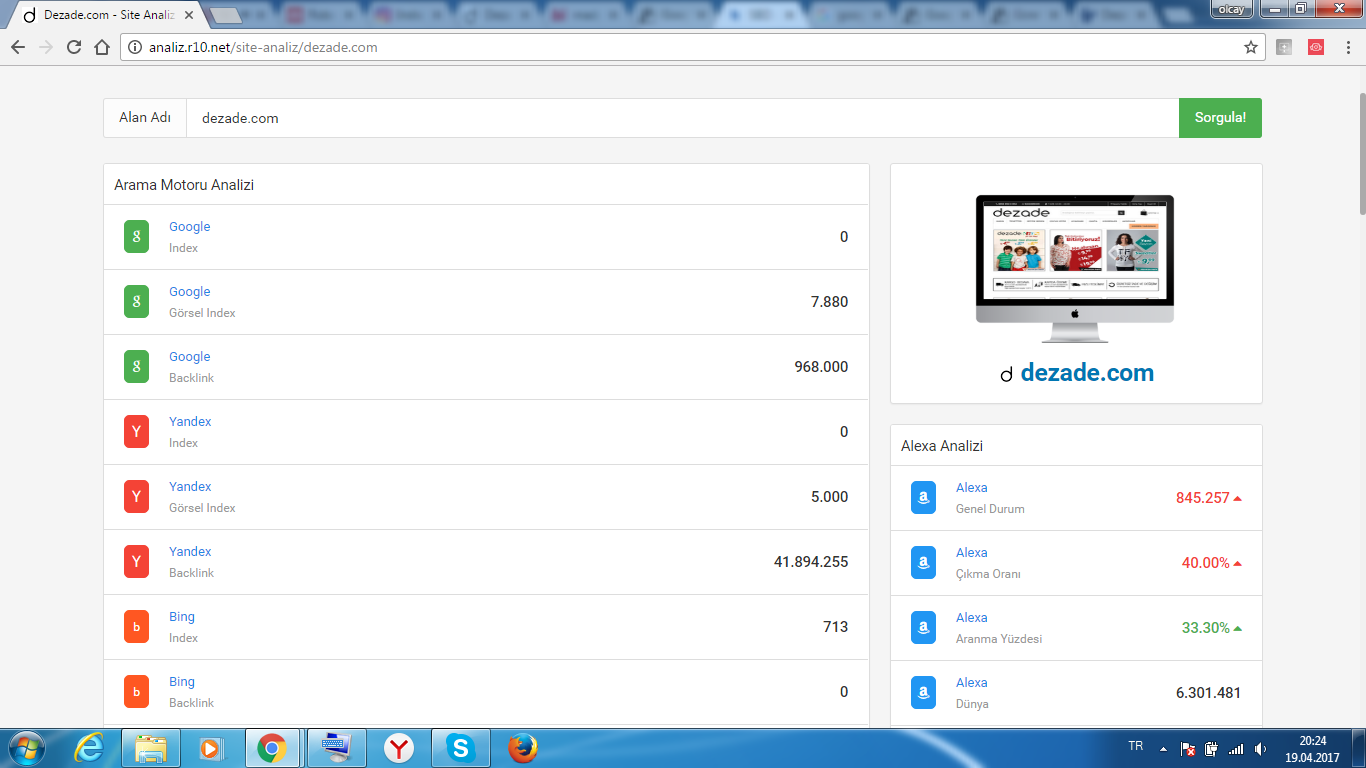The width and height of the screenshot is (1366, 768).
Task: Open Skype from the taskbar
Action: [x=460, y=748]
